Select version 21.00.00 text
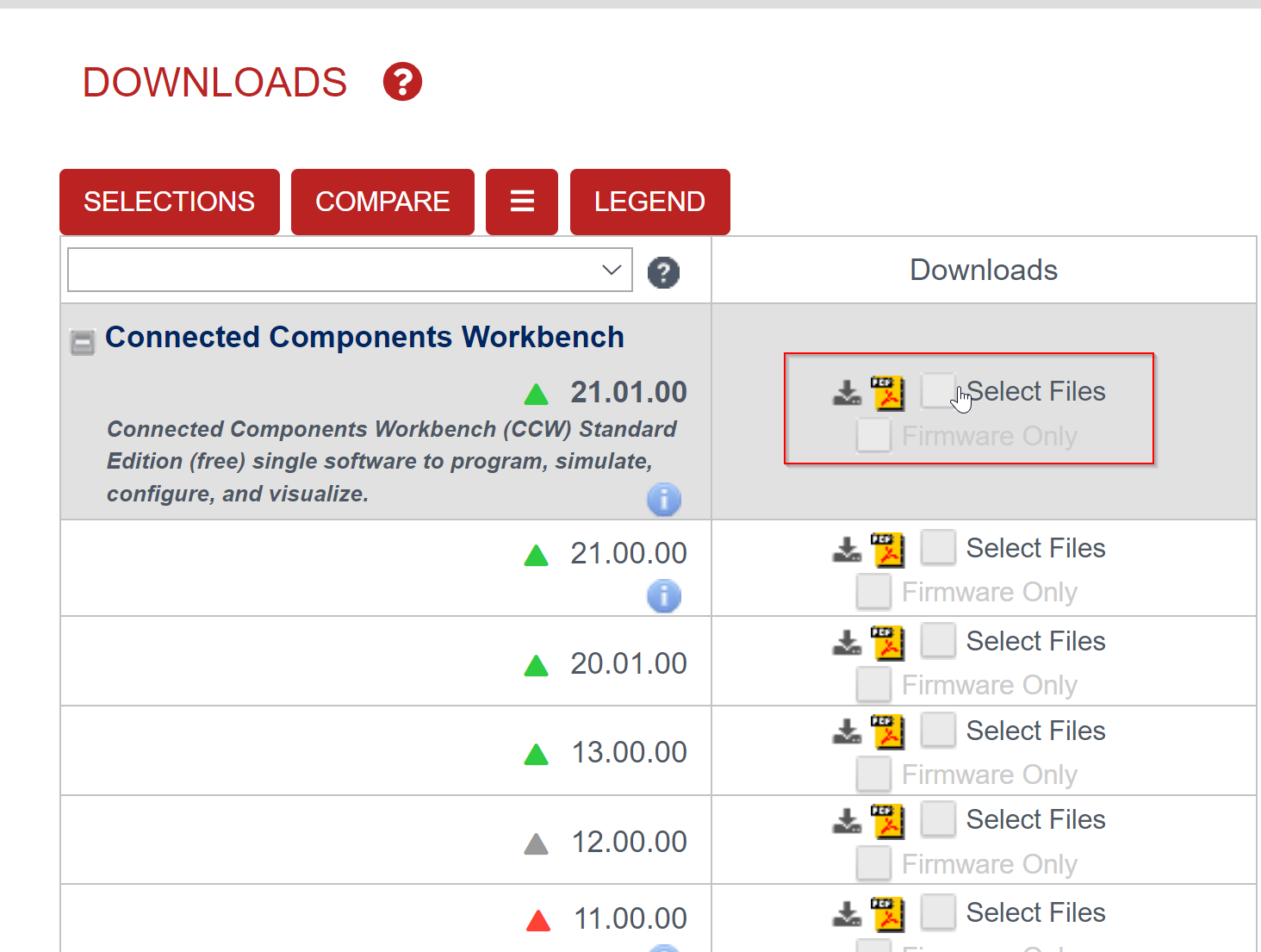 pos(629,553)
